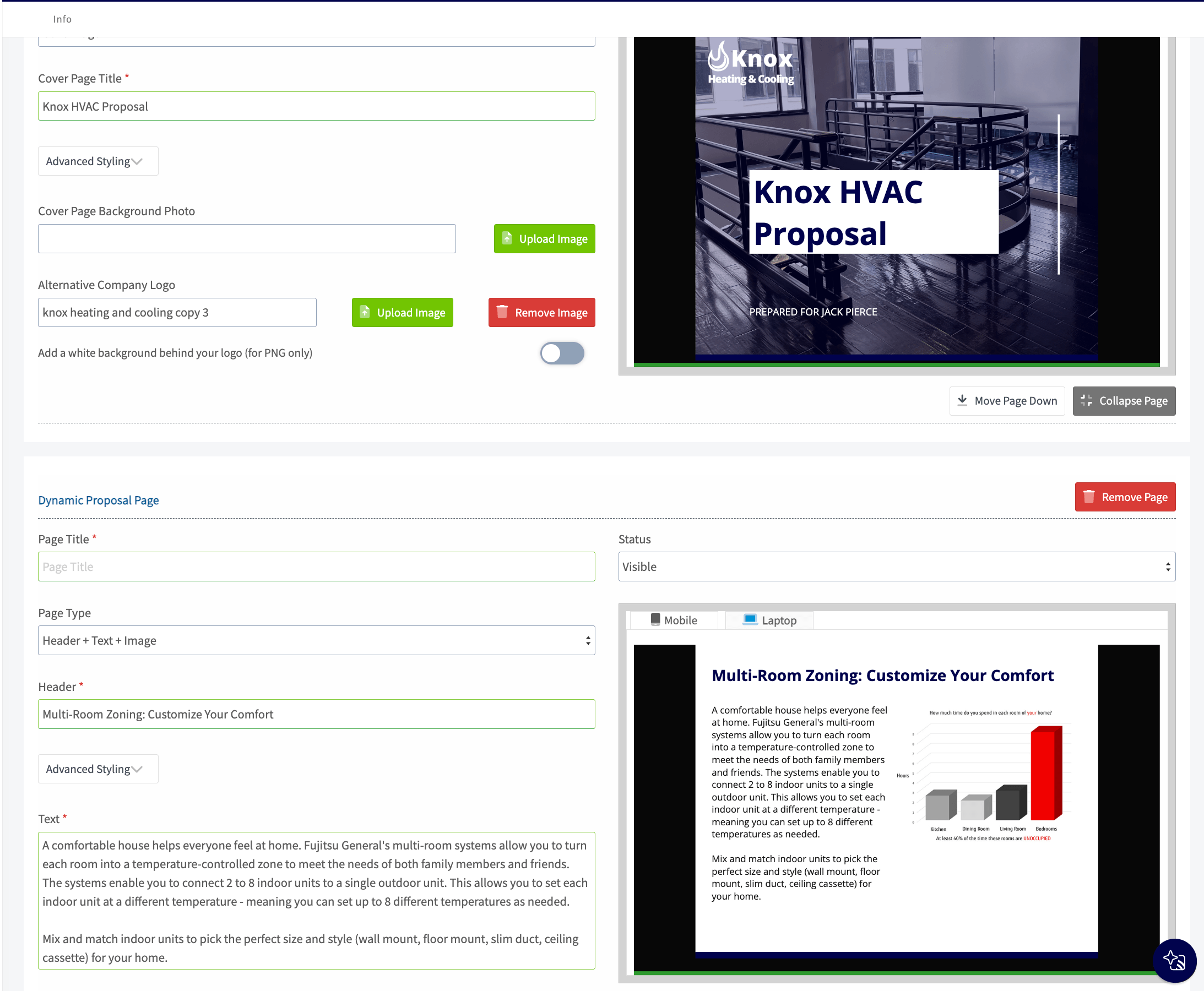
Task: Click the Knox Heating & Cooling logo
Action: [x=751, y=63]
